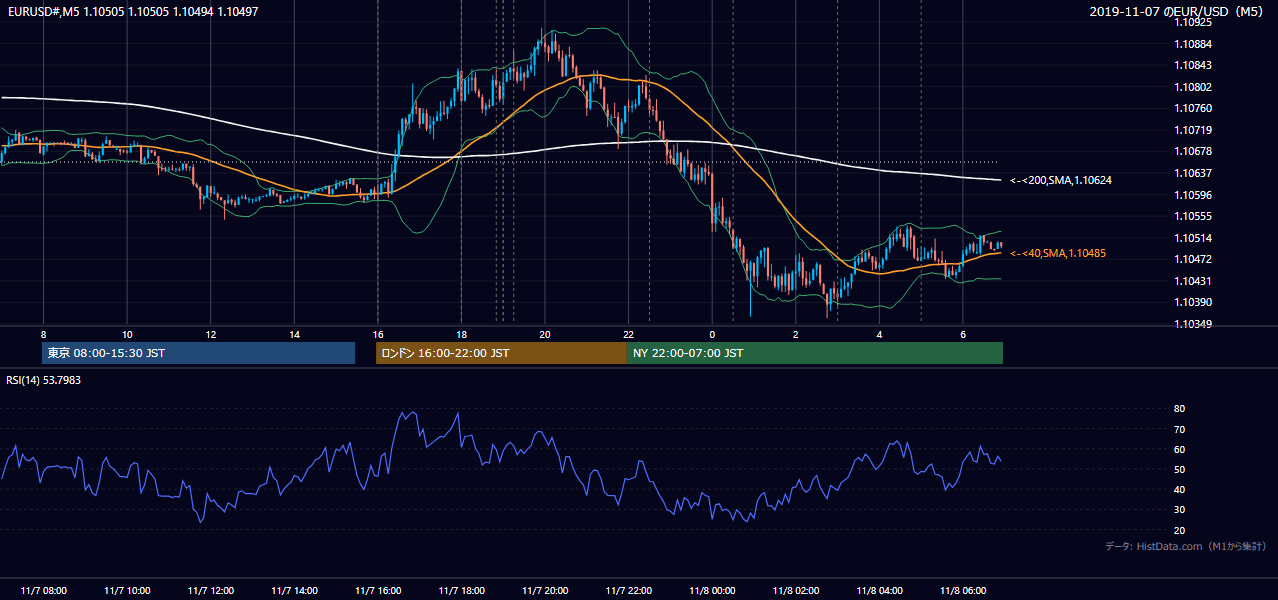The width and height of the screenshot is (1278, 600).
Task: Click the 11/7 18:00 time axis label
Action: [461, 590]
